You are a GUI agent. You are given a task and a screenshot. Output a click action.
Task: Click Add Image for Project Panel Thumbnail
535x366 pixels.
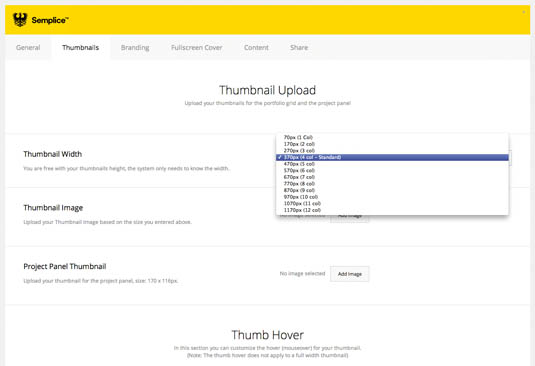349,274
